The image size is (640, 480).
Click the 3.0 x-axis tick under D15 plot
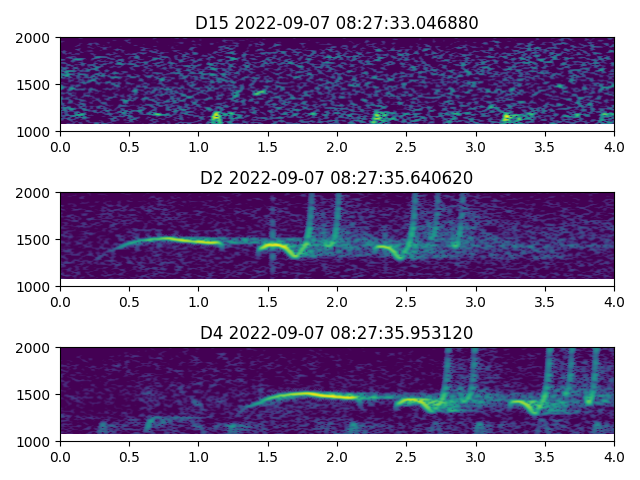pyautogui.click(x=476, y=146)
